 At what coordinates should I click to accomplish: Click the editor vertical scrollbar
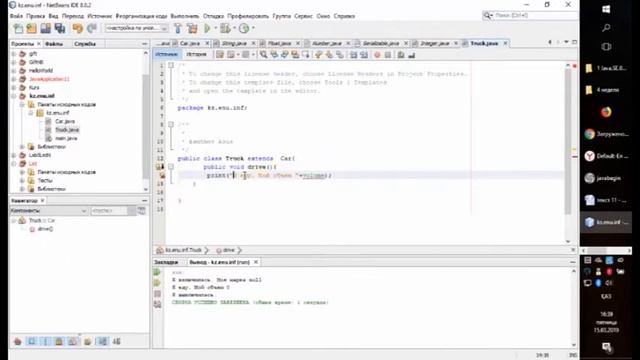pos(568,143)
